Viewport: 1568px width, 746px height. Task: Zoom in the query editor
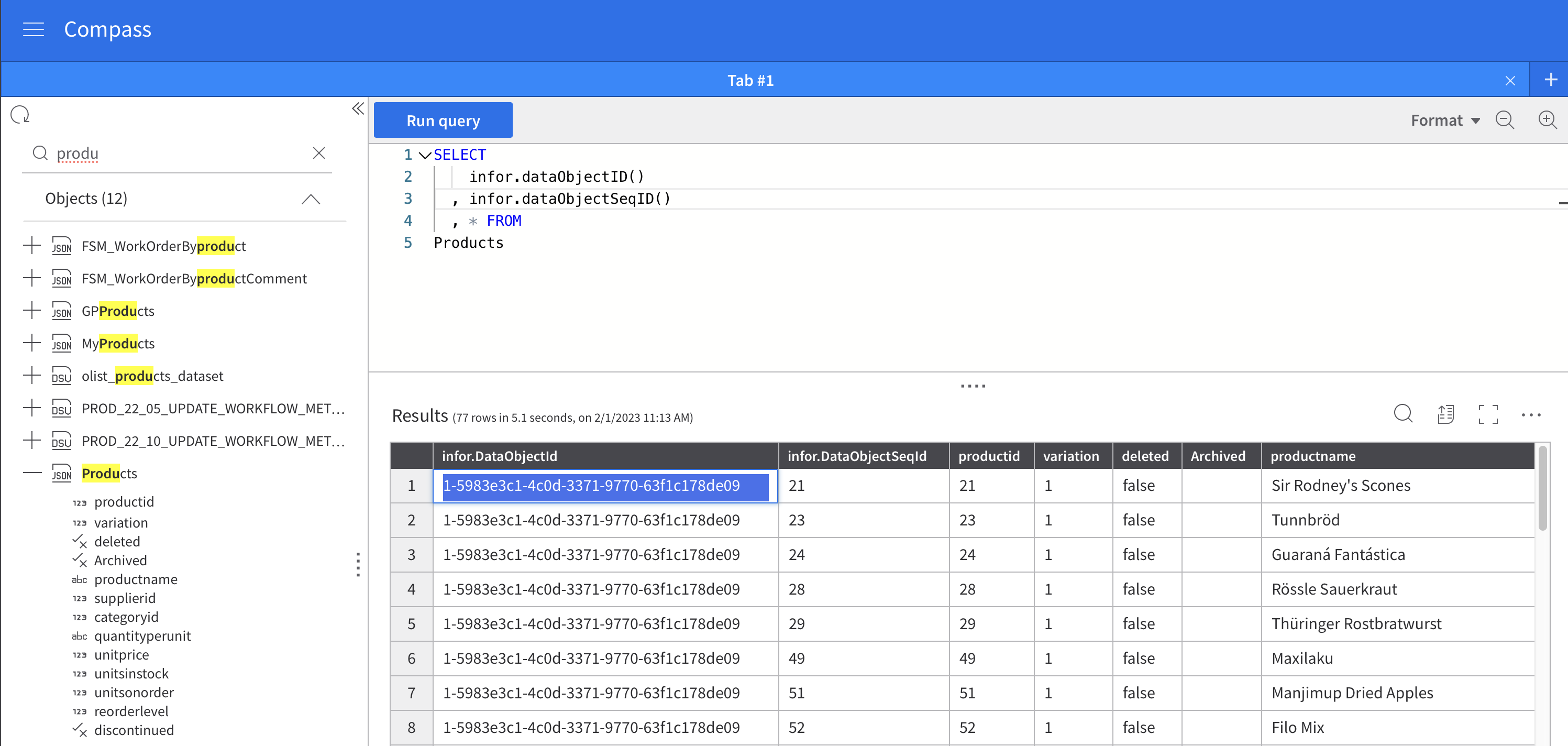coord(1547,120)
